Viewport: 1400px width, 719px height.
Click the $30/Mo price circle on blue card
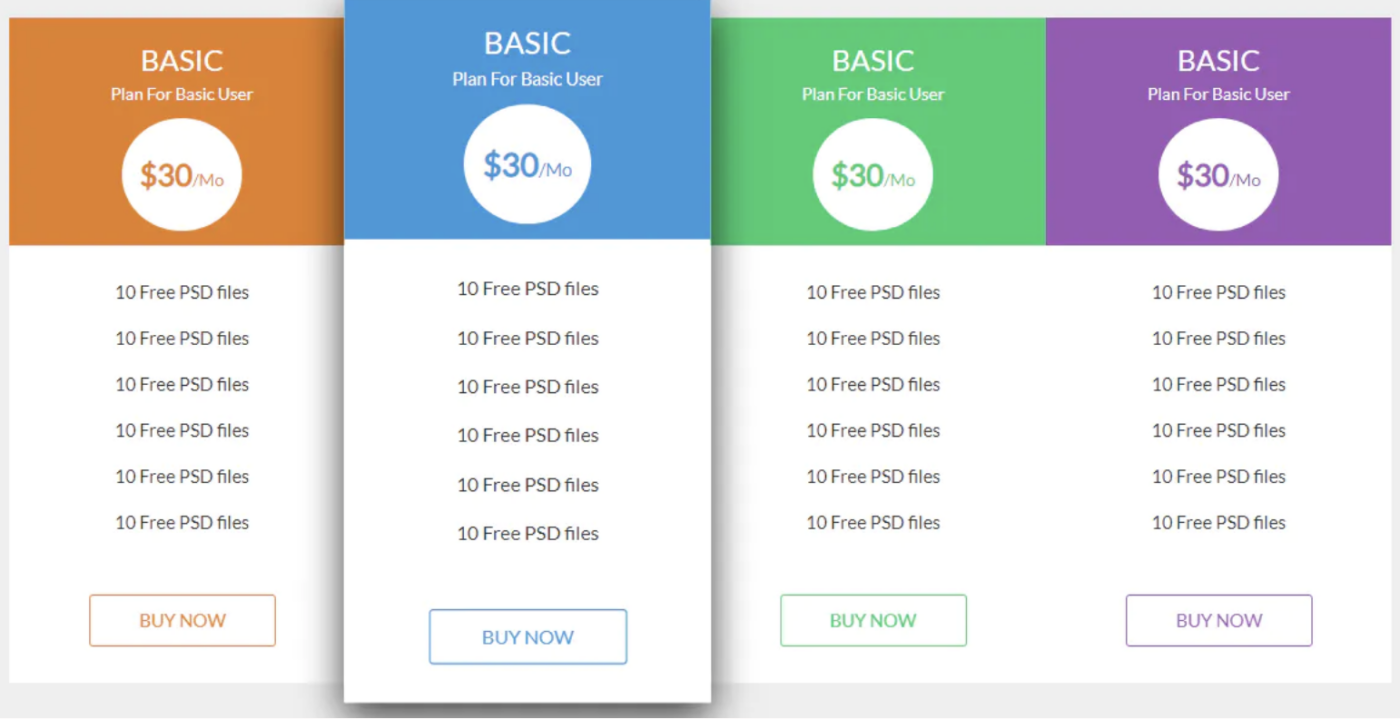pos(528,163)
